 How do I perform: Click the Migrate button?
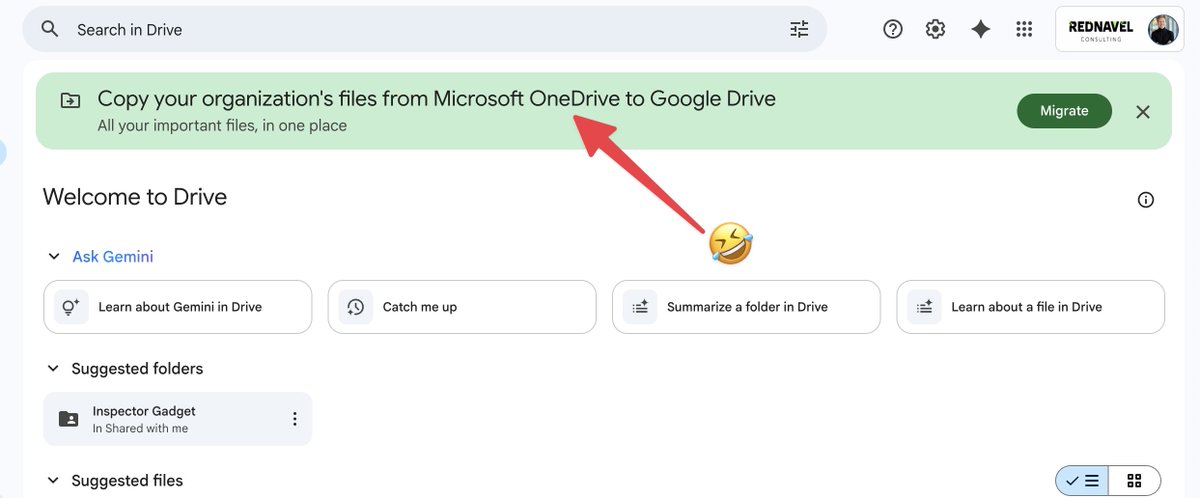pyautogui.click(x=1064, y=111)
